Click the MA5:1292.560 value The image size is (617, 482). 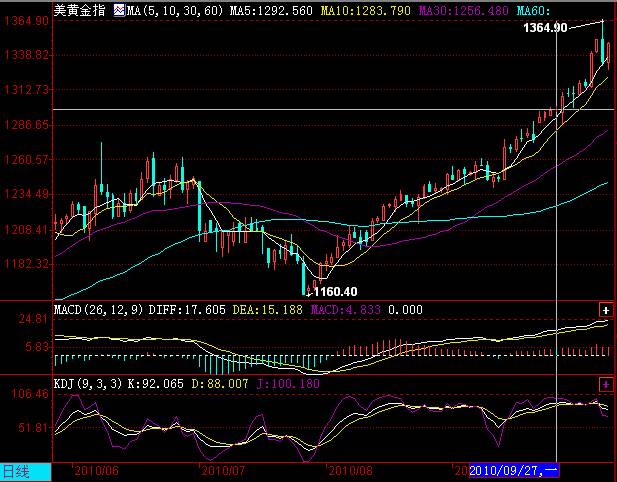pos(271,11)
